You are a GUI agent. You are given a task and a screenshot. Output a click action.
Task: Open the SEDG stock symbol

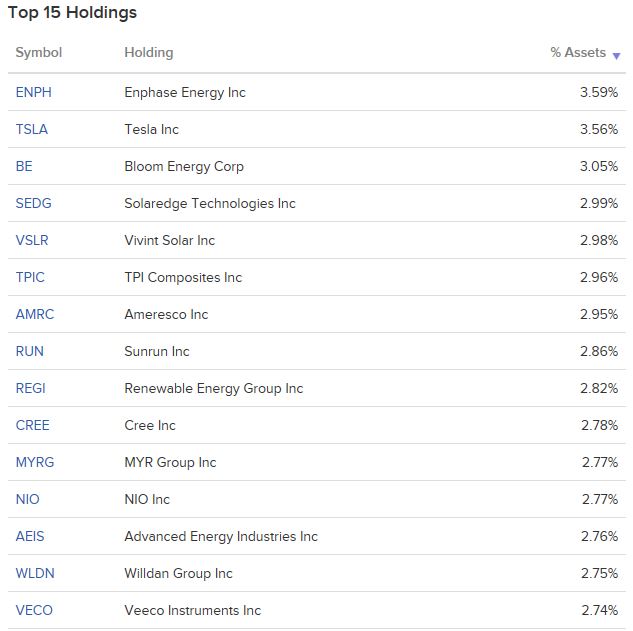(34, 203)
